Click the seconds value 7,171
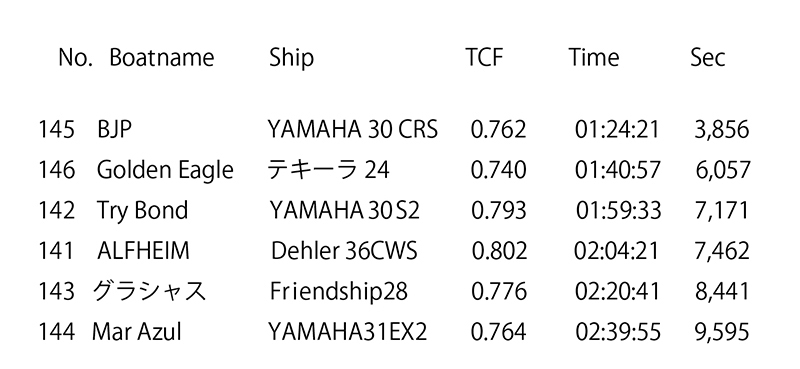This screenshot has height=369, width=800. coord(722,211)
